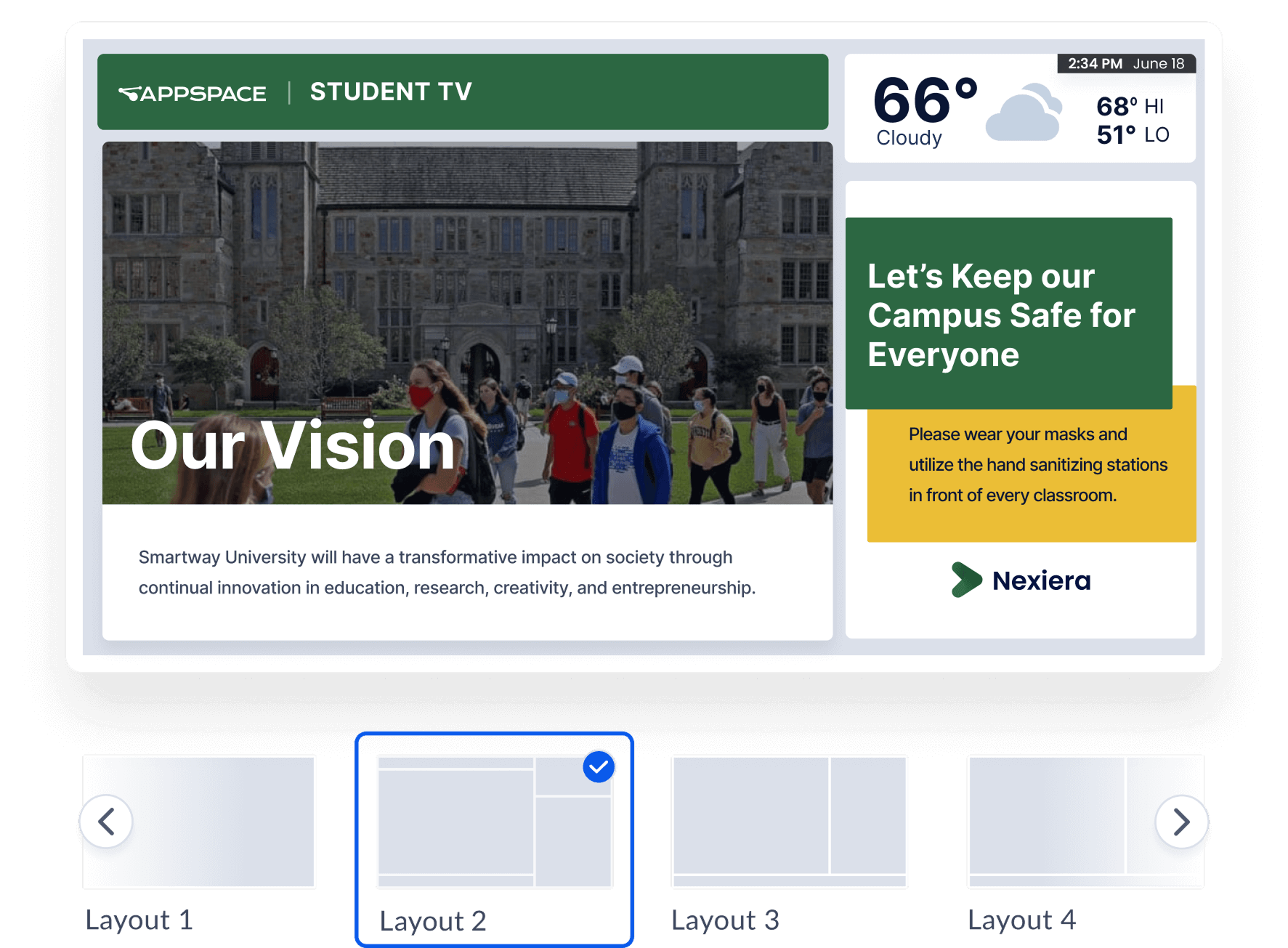The height and width of the screenshot is (948, 1288).
Task: Select the Layout 3 thumbnail
Action: (x=789, y=822)
